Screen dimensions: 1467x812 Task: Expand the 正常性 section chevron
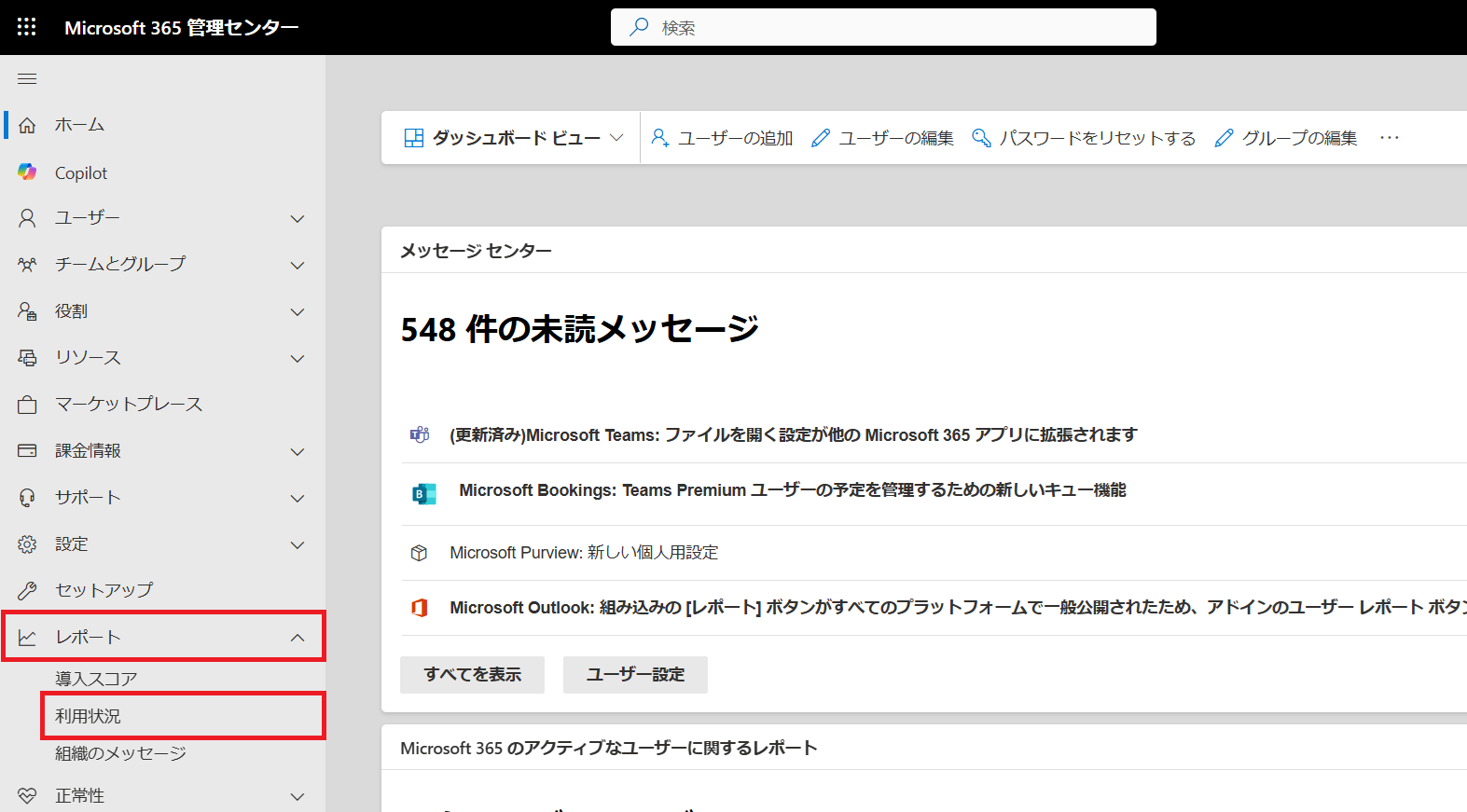click(x=298, y=797)
